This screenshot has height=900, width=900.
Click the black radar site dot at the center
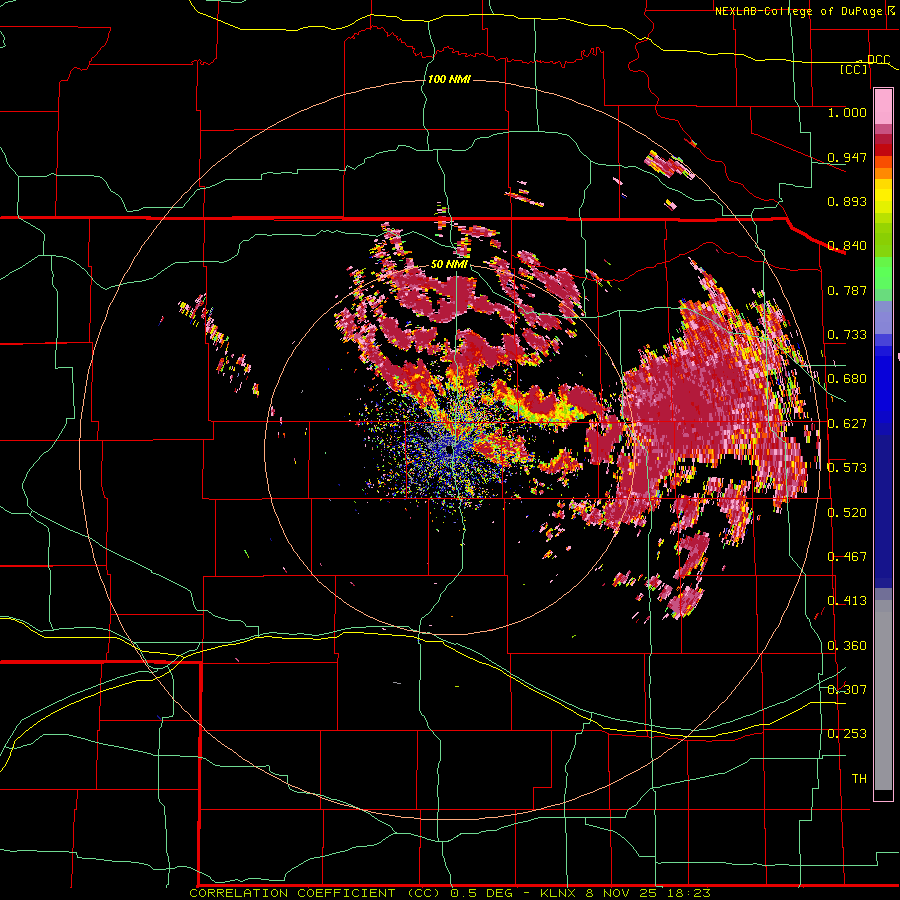pyautogui.click(x=448, y=451)
